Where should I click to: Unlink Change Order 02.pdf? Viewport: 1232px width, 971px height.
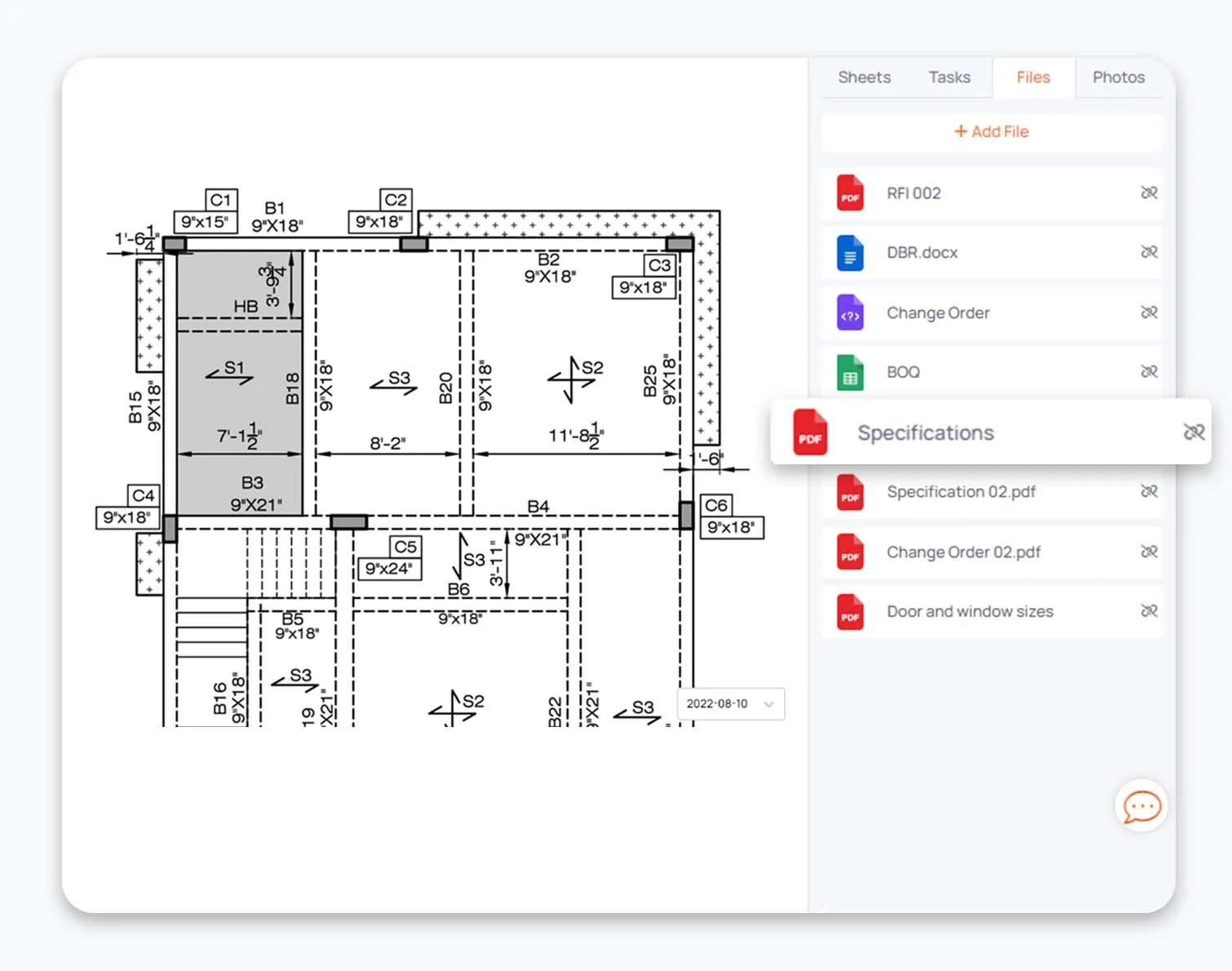coord(1149,552)
